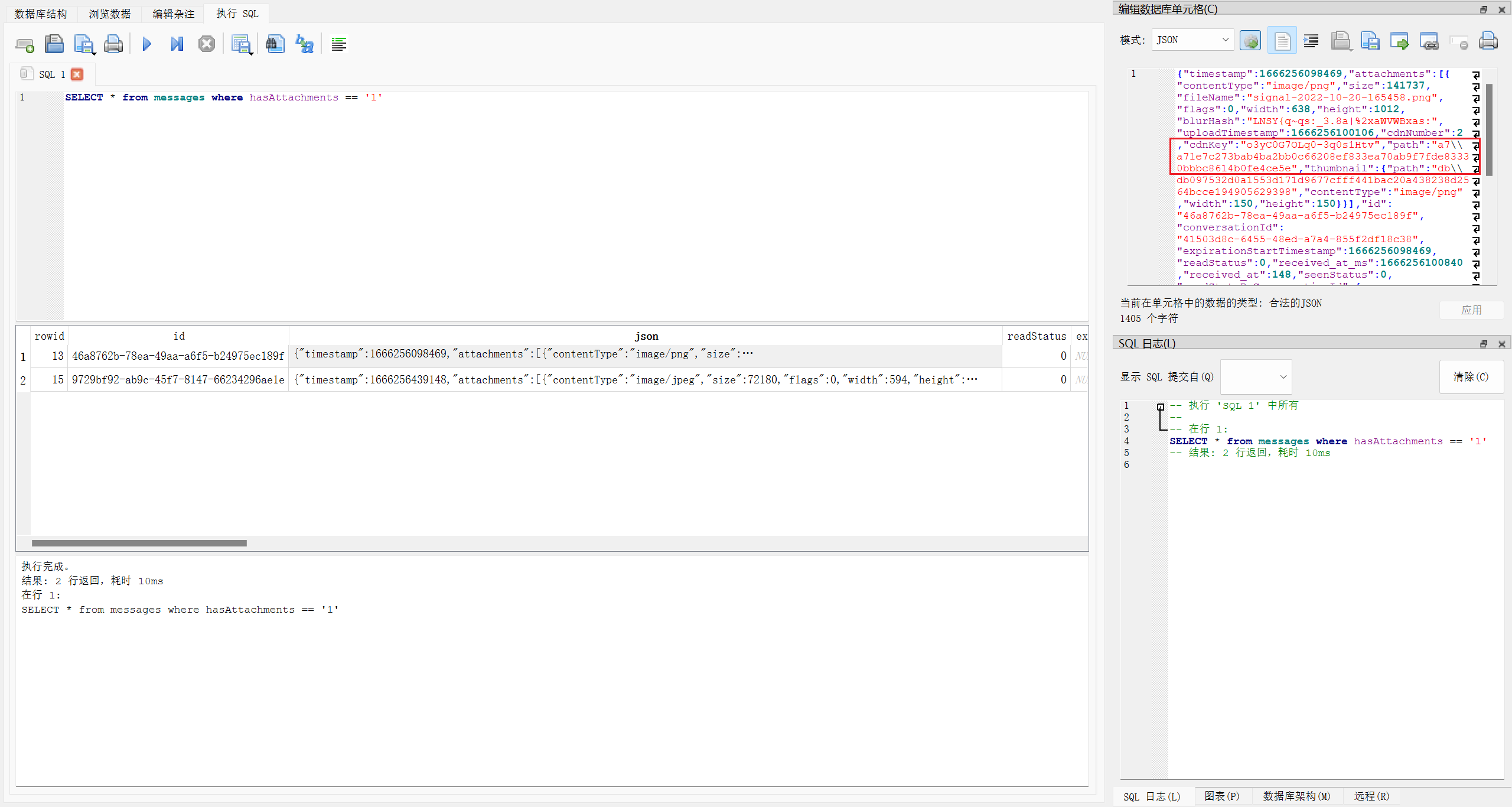Click the id column header
This screenshot has width=1512, height=807.
click(179, 336)
